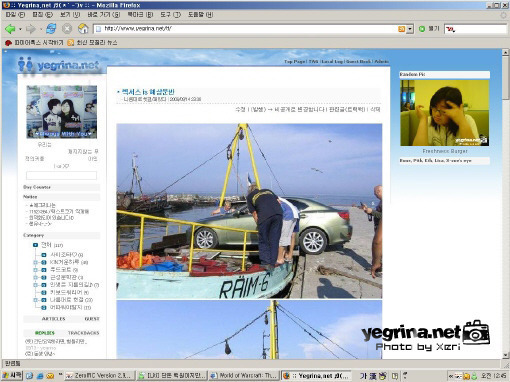This screenshot has height=382, width=510.
Task: Open the 파이어폭스 시작하기 bookmark
Action: tap(34, 43)
